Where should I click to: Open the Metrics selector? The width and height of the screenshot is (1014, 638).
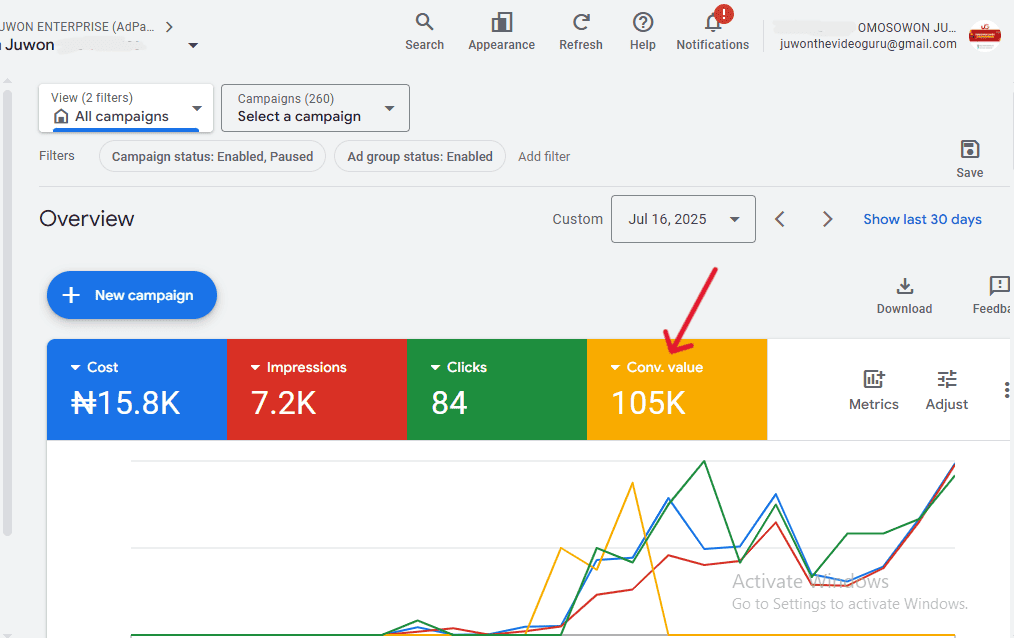874,390
